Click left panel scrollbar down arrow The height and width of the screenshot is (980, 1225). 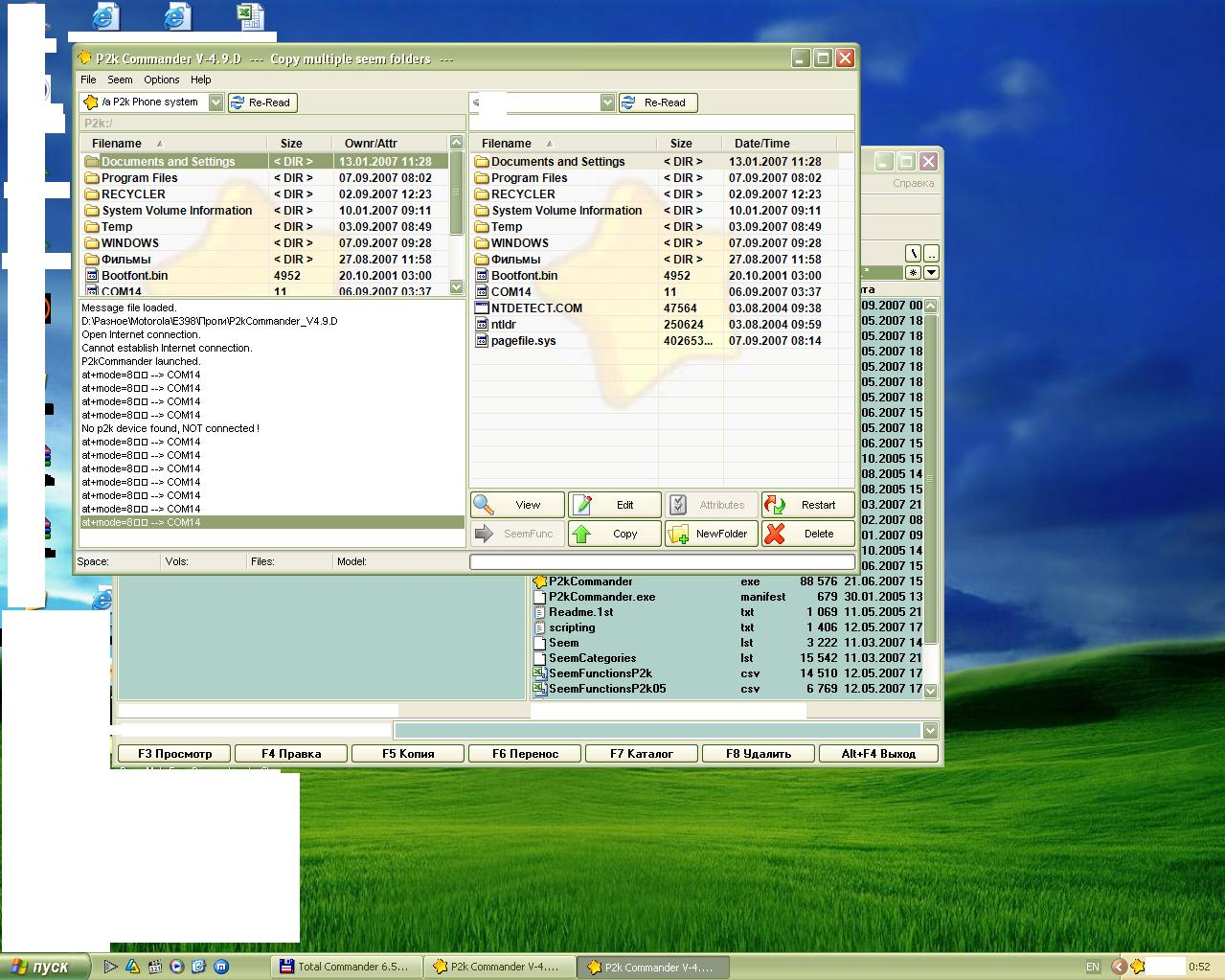point(457,286)
